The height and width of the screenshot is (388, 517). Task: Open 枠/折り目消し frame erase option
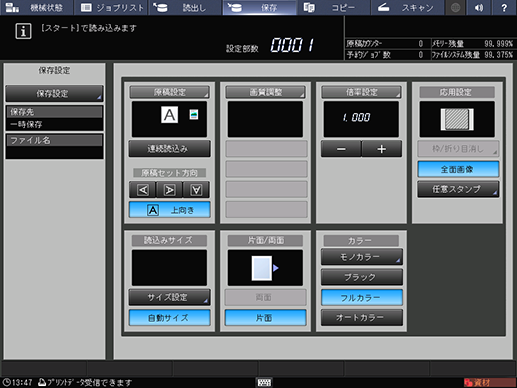point(458,149)
